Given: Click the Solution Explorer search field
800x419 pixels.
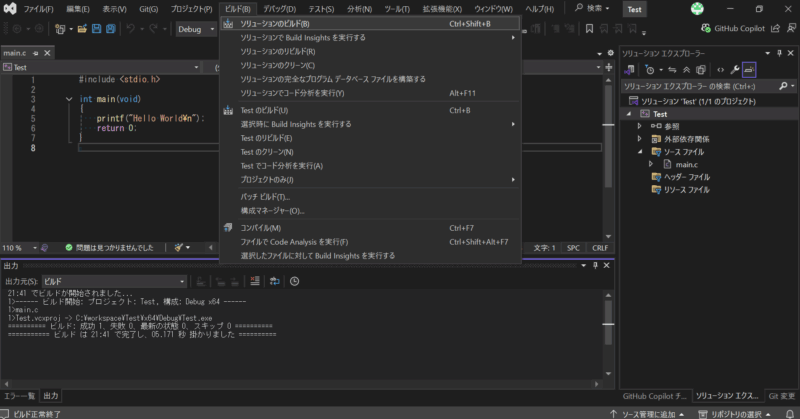Looking at the screenshot, I should [x=695, y=86].
